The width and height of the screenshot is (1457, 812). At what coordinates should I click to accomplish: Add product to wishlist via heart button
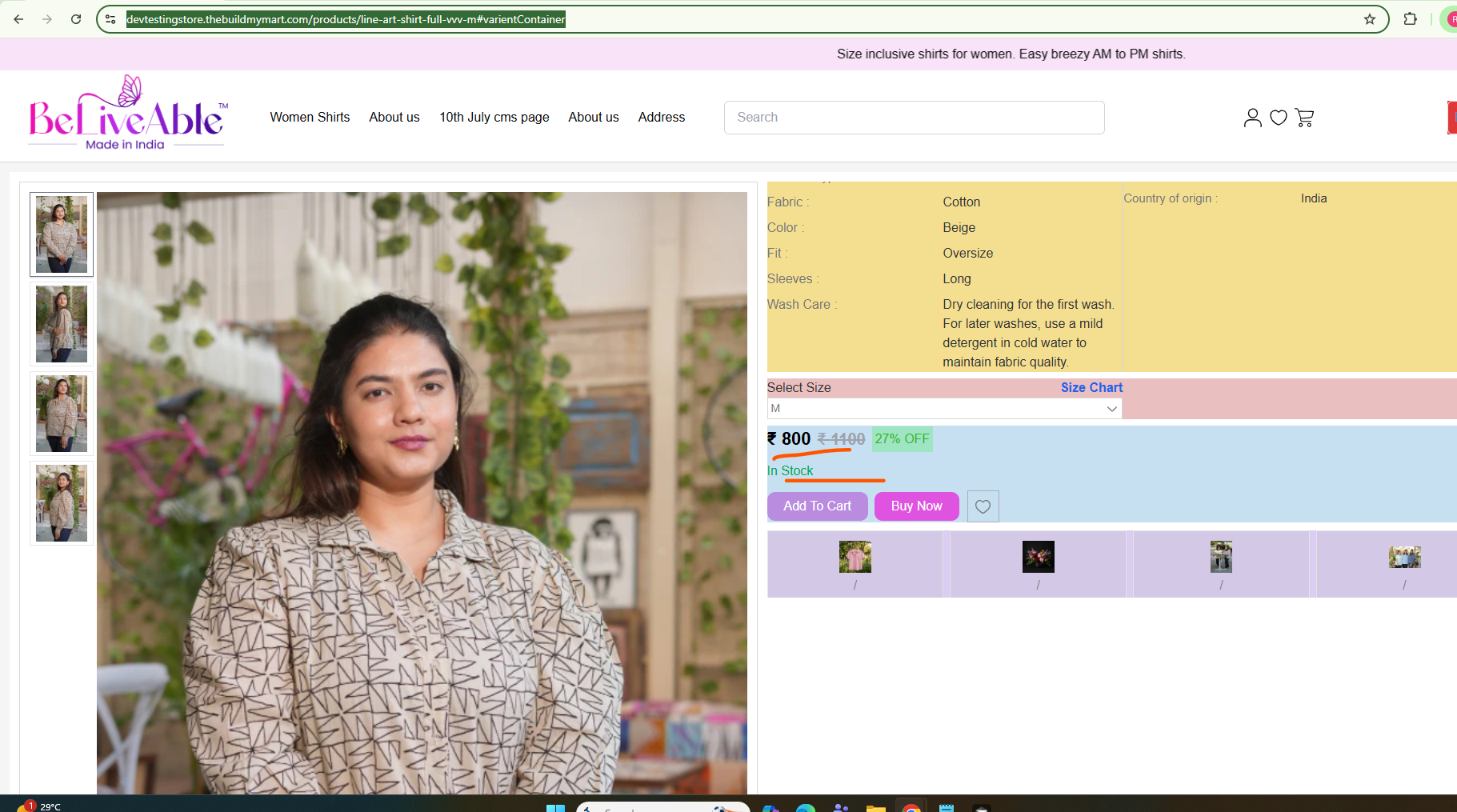983,506
